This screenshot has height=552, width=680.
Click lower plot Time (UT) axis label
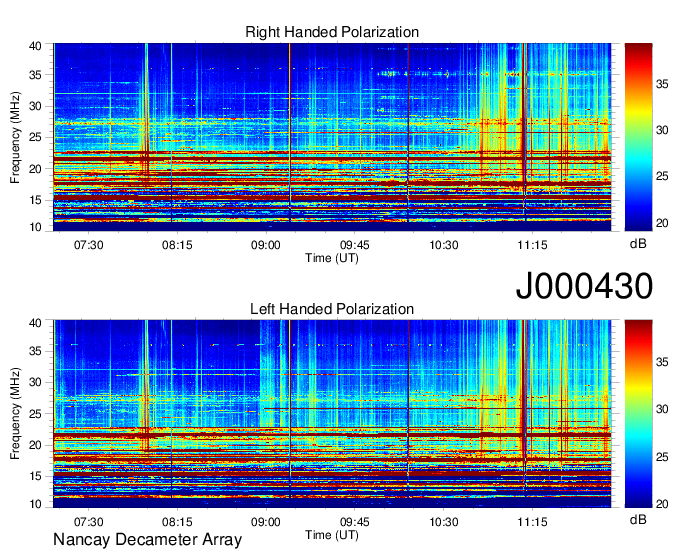point(332,535)
